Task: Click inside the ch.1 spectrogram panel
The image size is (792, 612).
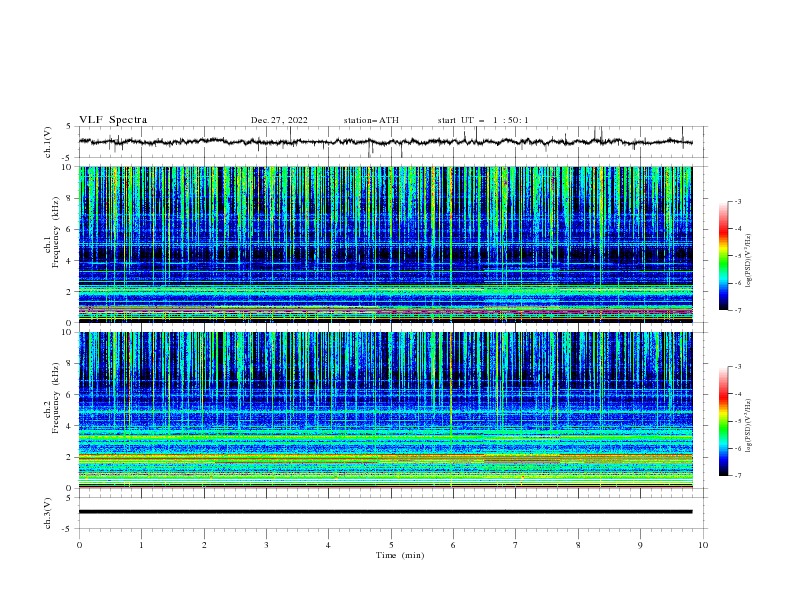Action: pyautogui.click(x=385, y=244)
